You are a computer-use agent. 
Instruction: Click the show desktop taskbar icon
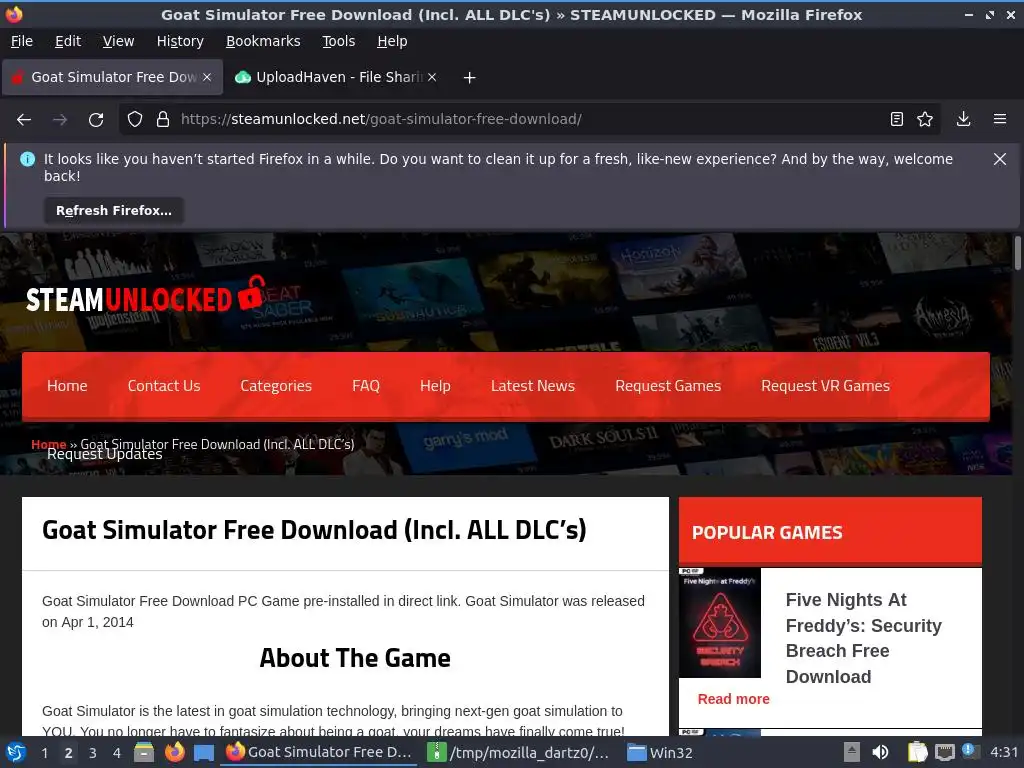(x=204, y=752)
